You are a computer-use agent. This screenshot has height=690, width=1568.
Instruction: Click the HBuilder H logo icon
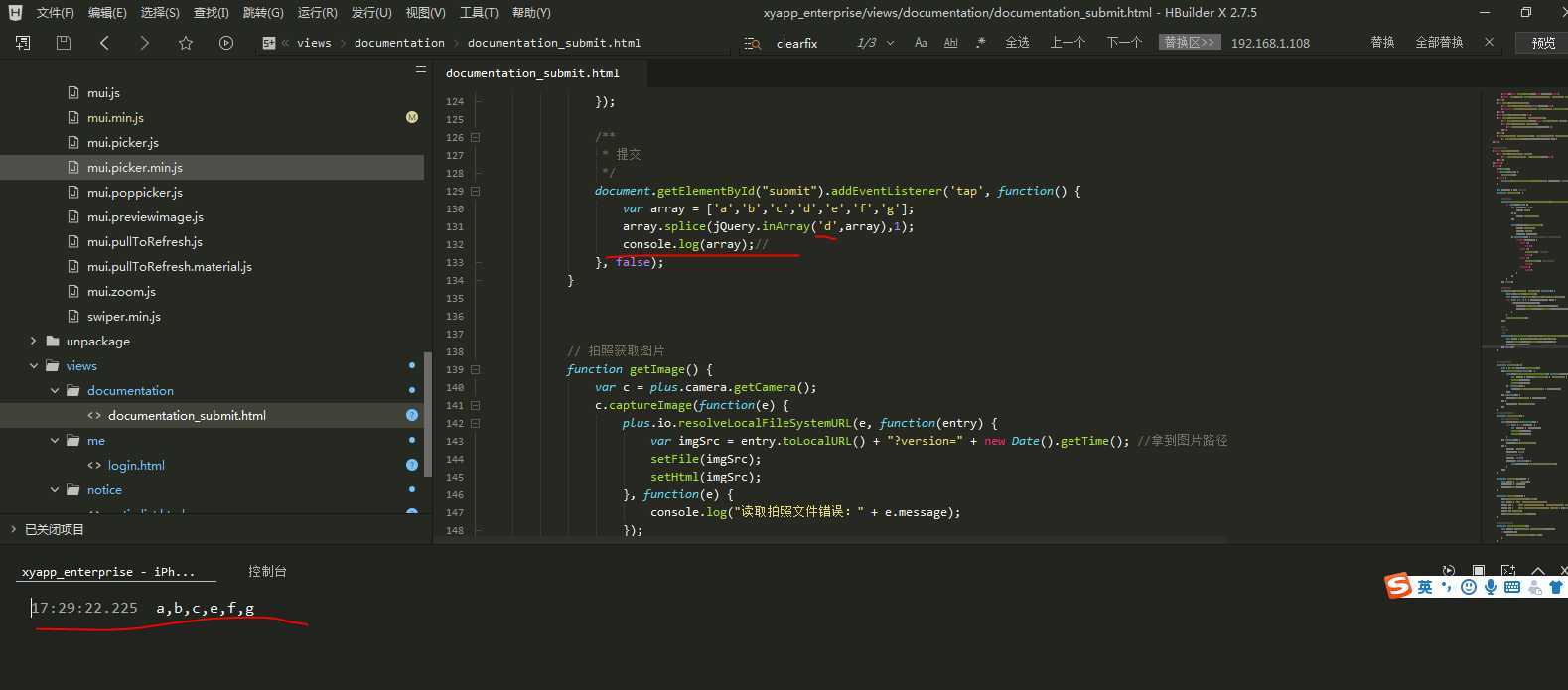pyautogui.click(x=15, y=12)
